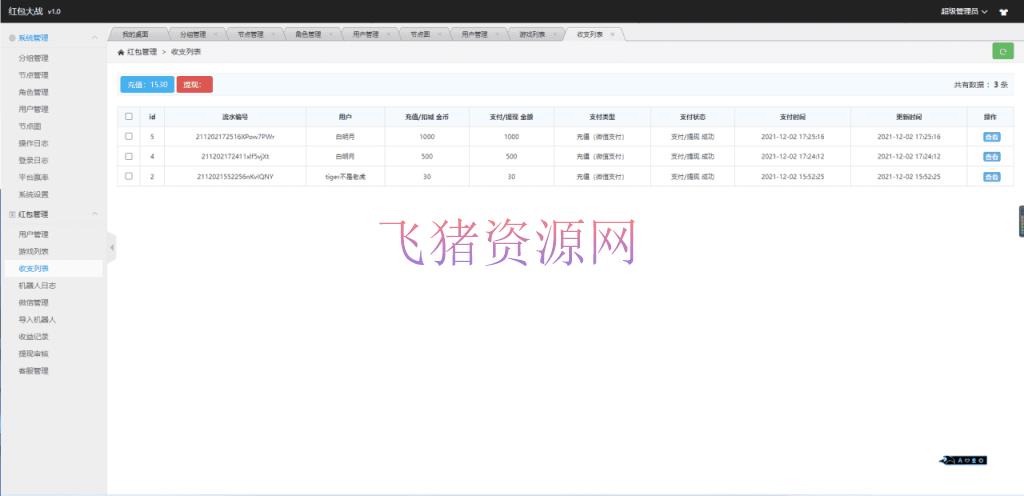Screen dimensions: 1024x496
Task: Click payment time 2021-12-02 17:25:16 in 支付时间 column
Action: [792, 137]
